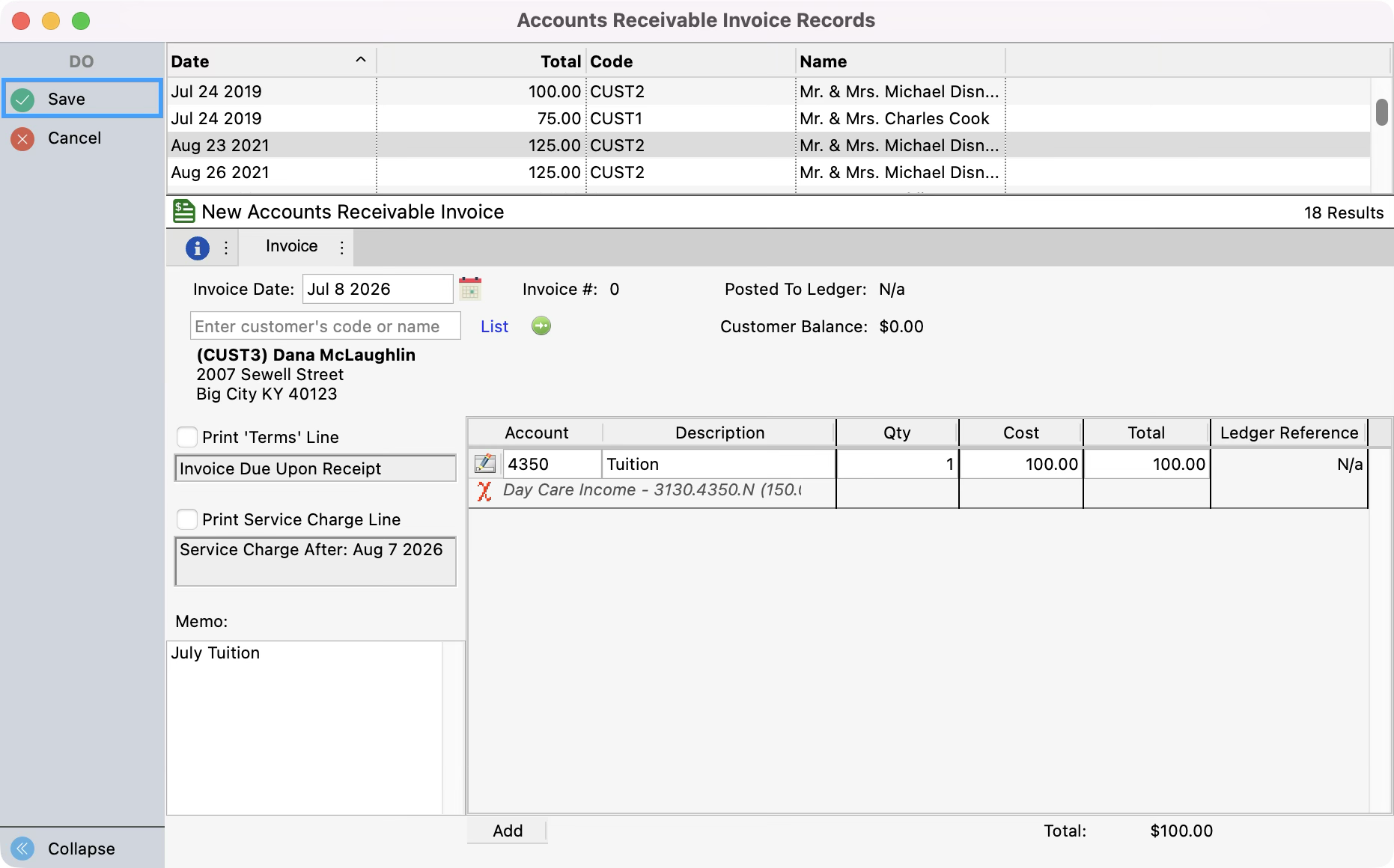
Task: Click the invoice Total $100.00 value
Action: 1181,831
